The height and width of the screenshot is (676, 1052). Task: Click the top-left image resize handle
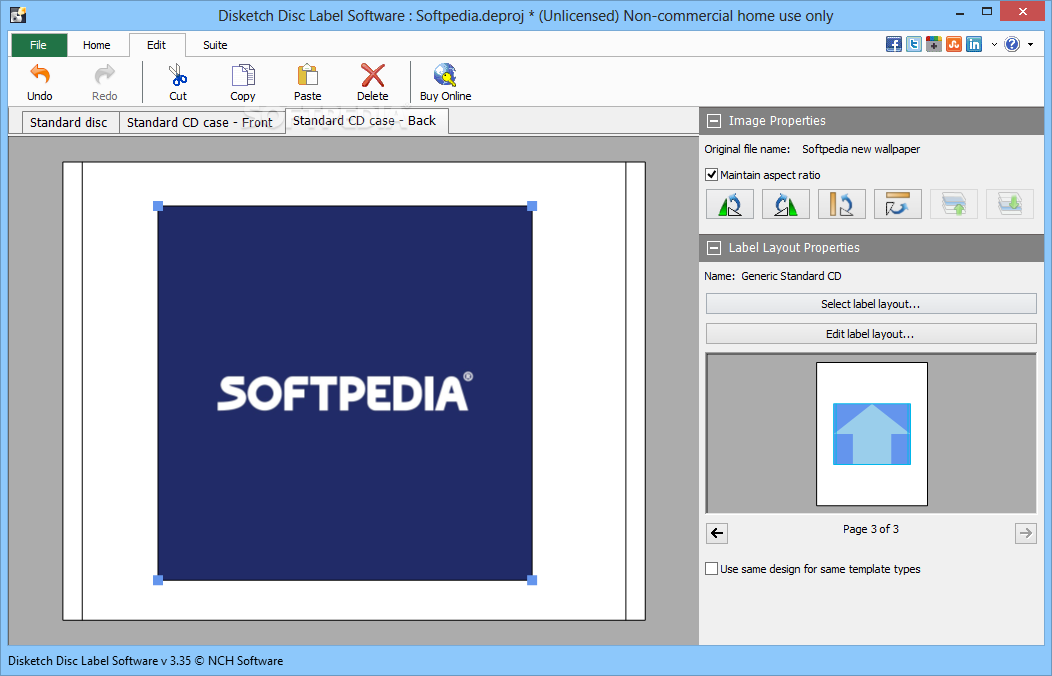click(x=158, y=206)
